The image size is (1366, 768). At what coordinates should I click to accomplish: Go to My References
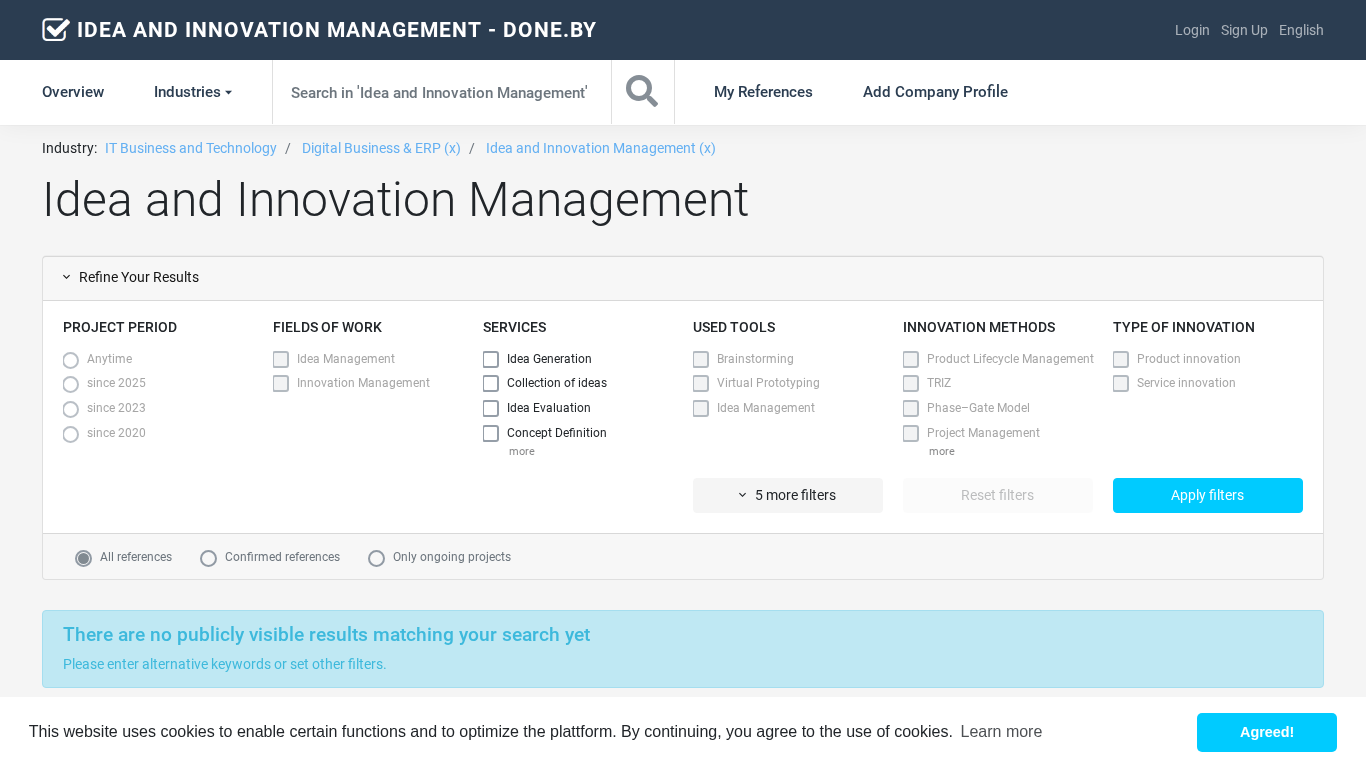pyautogui.click(x=763, y=92)
